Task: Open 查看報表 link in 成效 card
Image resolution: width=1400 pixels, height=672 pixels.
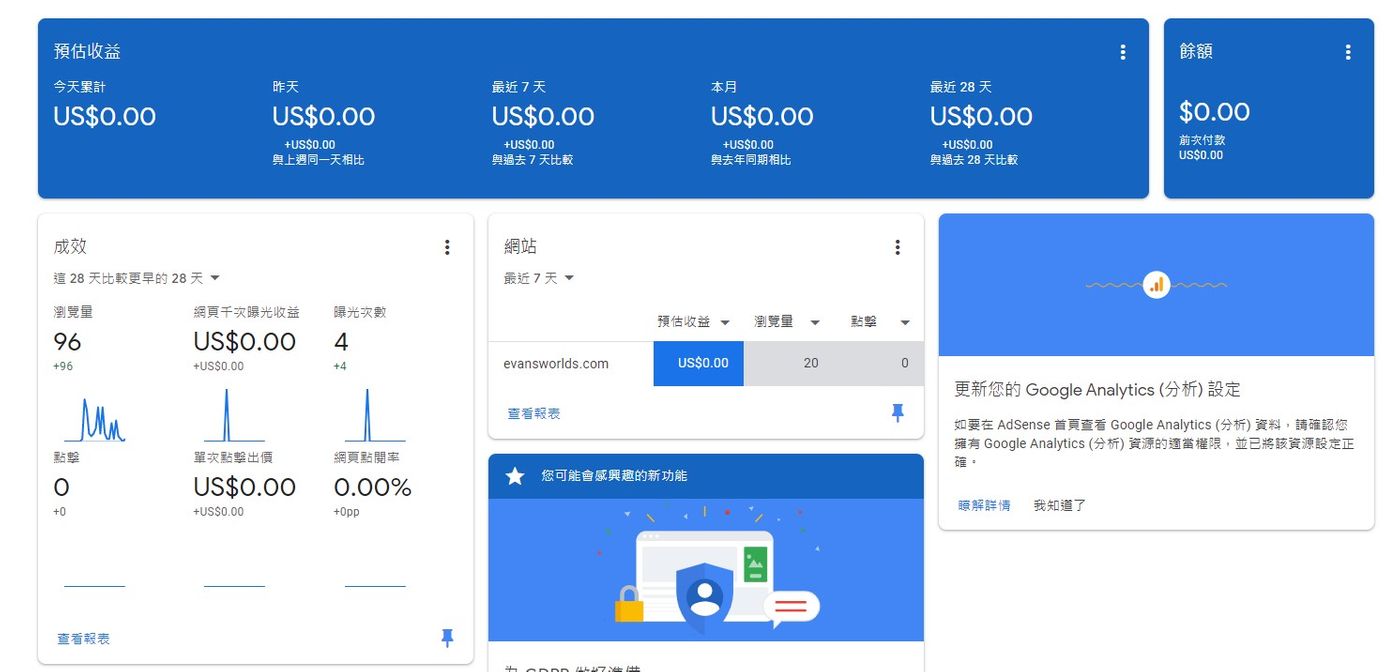Action: [84, 639]
